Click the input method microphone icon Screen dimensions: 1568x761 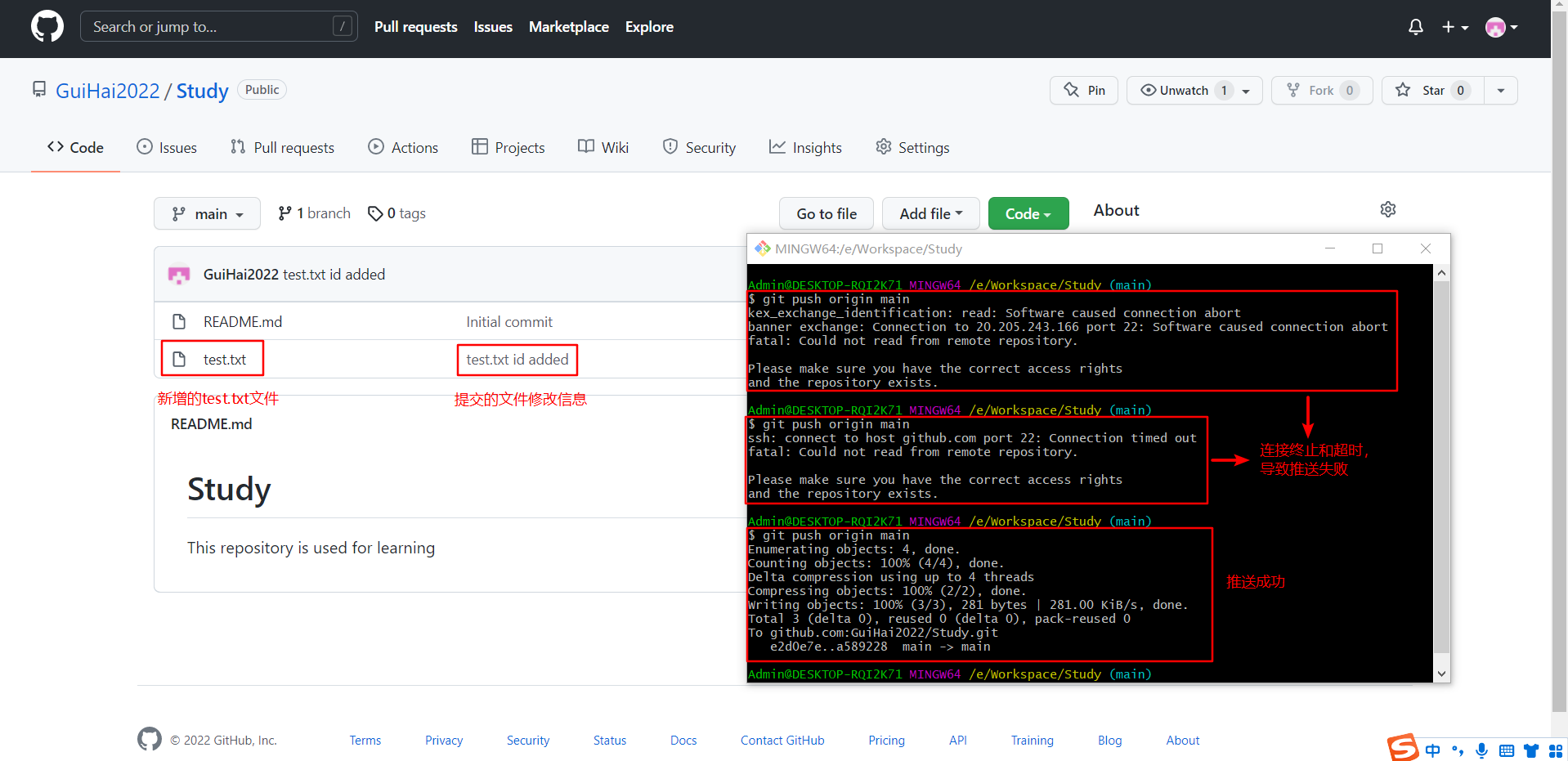pyautogui.click(x=1482, y=750)
